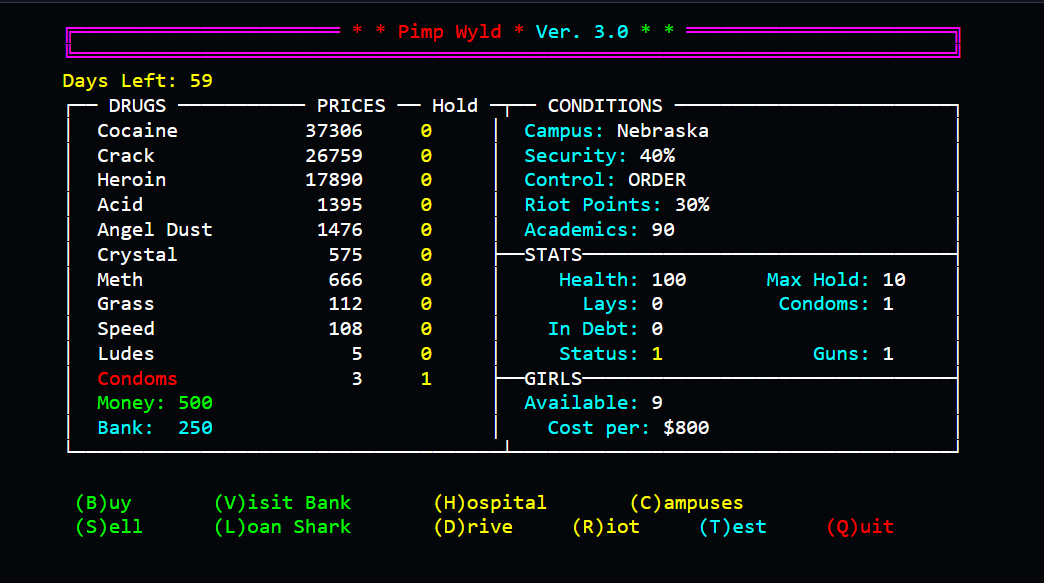Click Angel Dust price 1476

(340, 230)
